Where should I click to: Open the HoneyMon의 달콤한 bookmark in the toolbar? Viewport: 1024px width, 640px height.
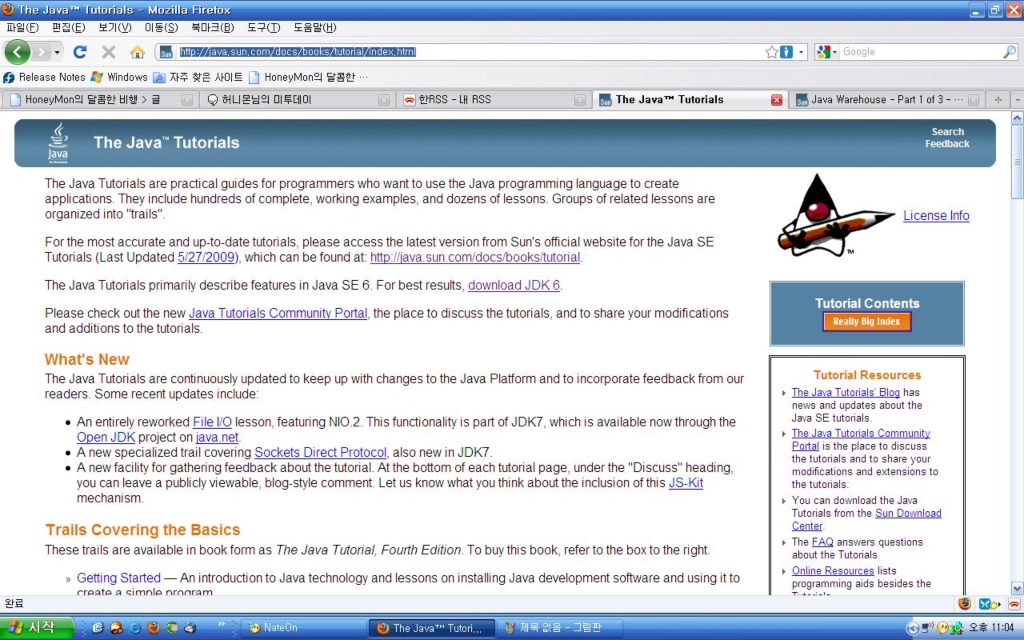coord(308,77)
